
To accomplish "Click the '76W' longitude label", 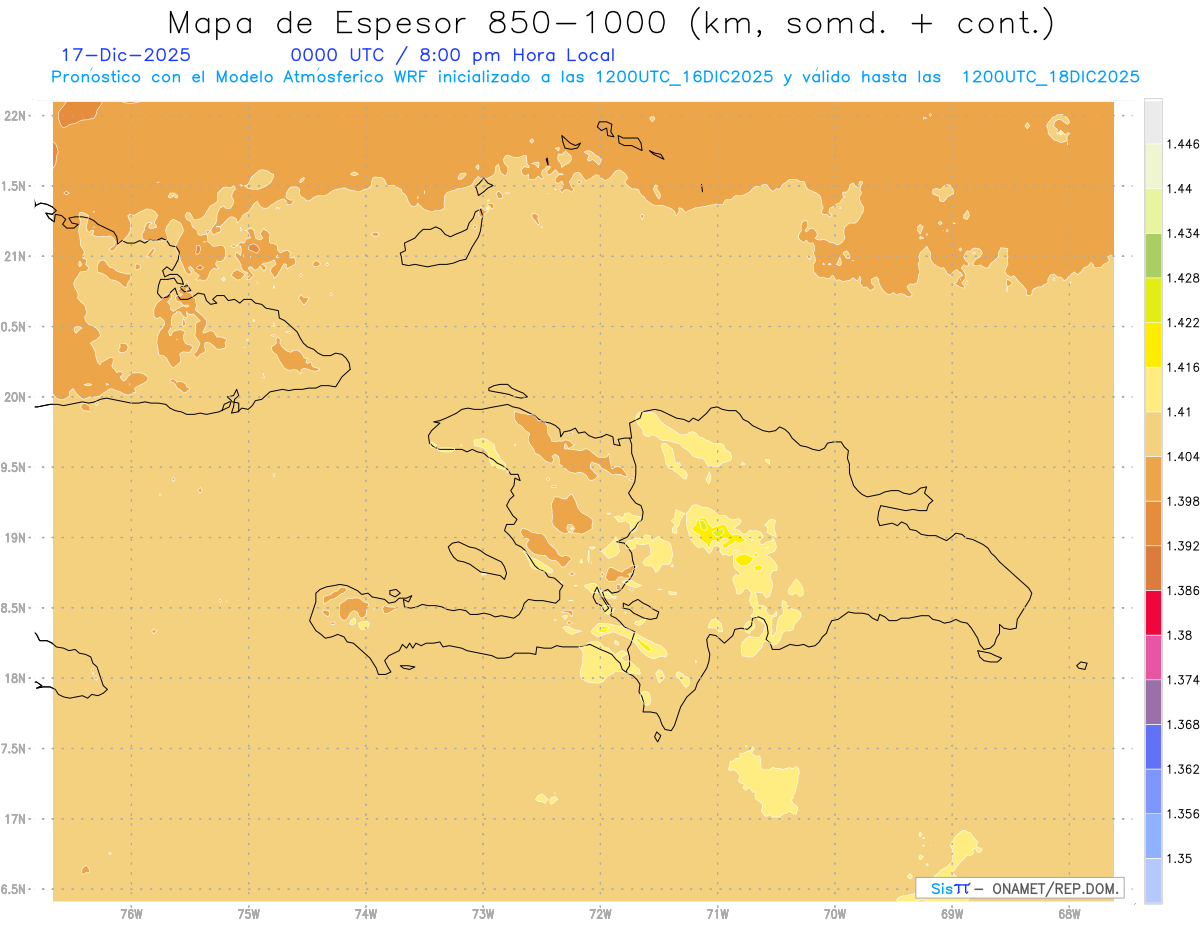I will (131, 914).
